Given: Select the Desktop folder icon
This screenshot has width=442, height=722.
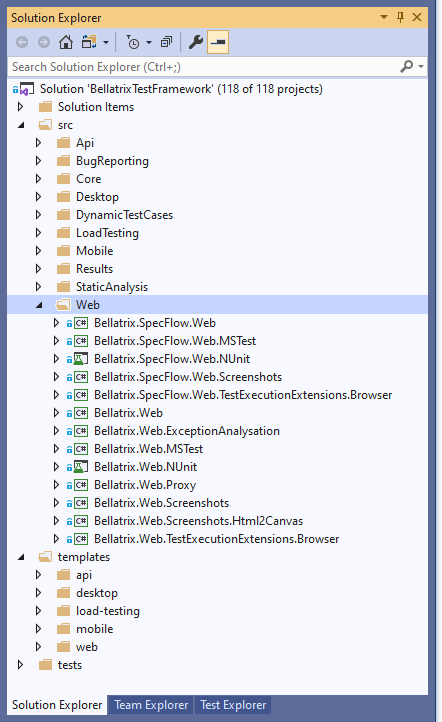Looking at the screenshot, I should point(63,197).
